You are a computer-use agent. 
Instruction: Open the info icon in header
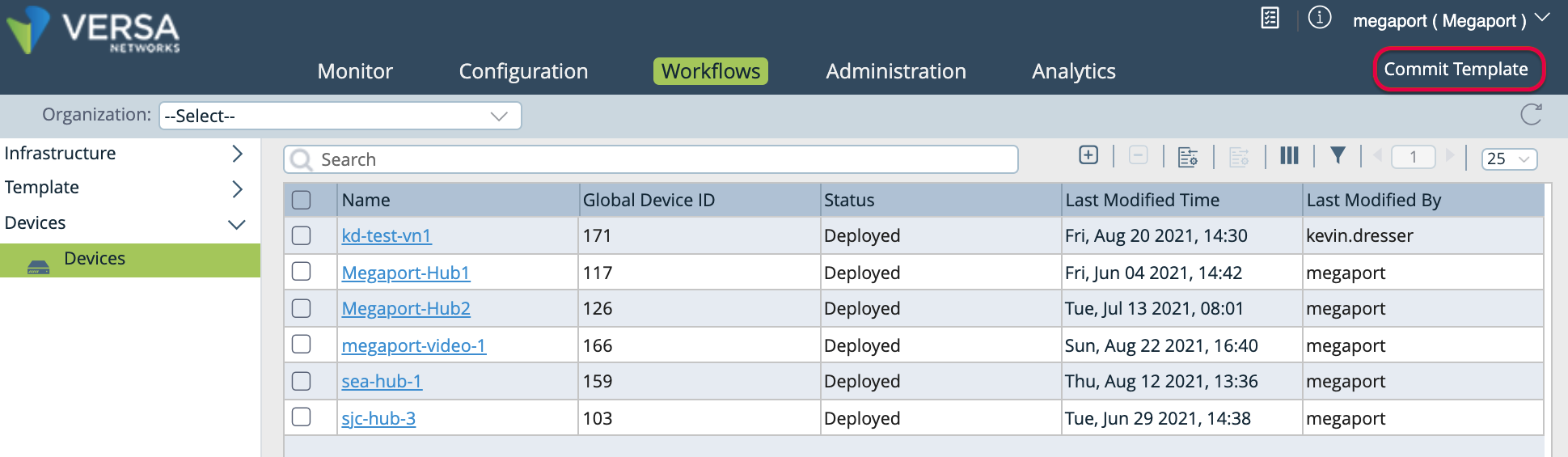[1320, 18]
